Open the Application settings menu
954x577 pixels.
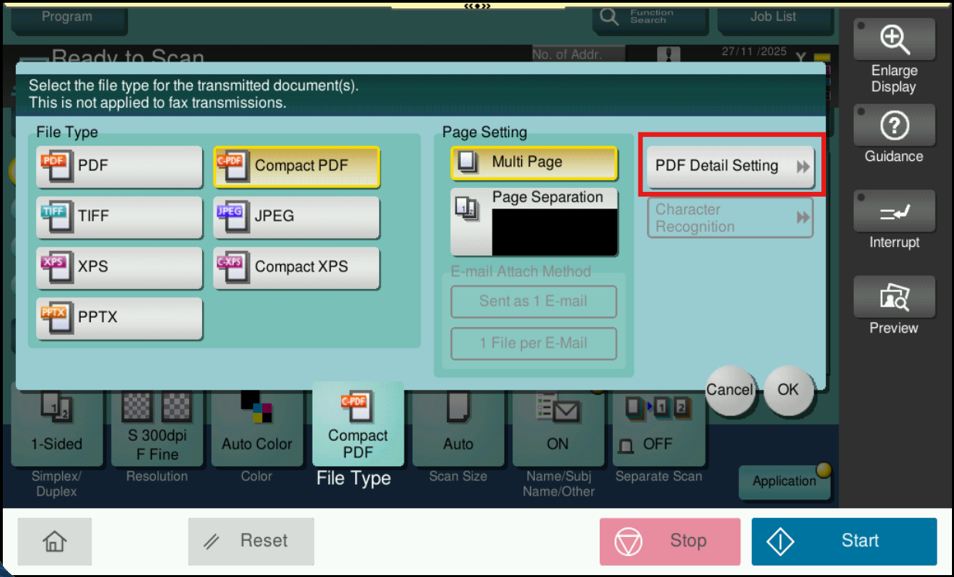787,481
